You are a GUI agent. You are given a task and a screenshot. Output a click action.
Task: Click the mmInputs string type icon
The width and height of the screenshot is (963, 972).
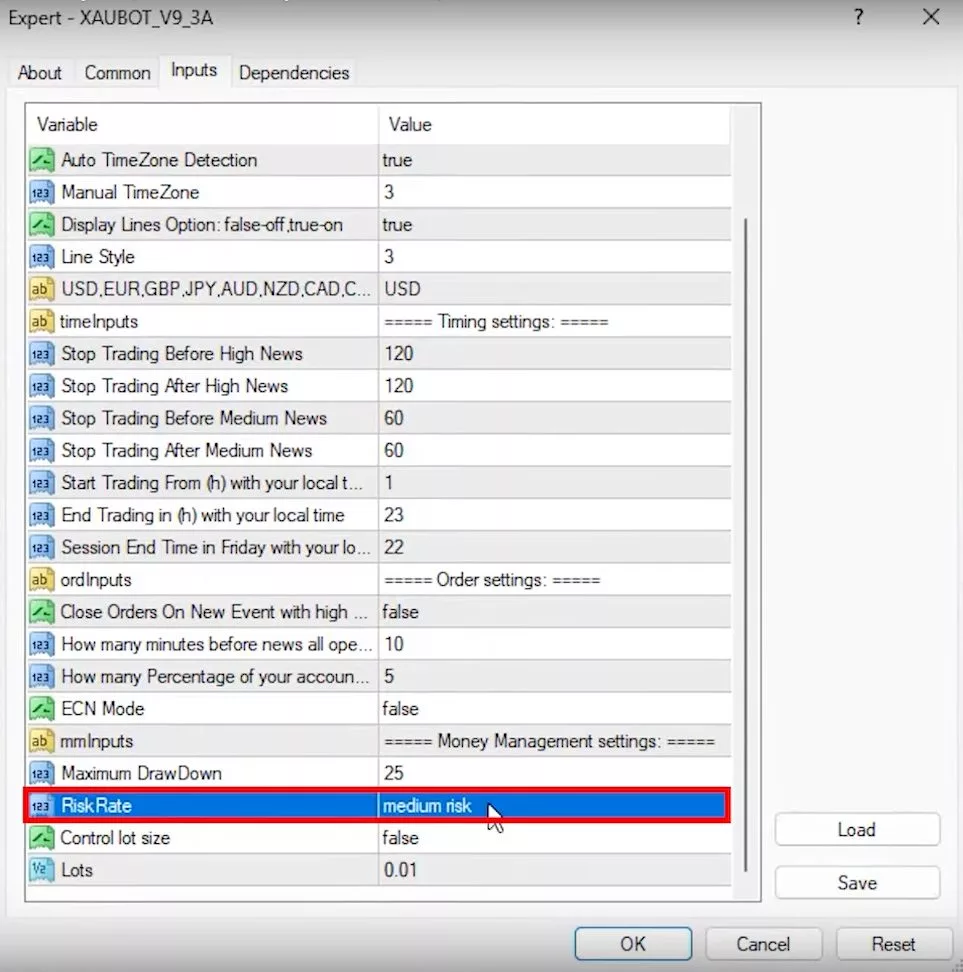42,742
